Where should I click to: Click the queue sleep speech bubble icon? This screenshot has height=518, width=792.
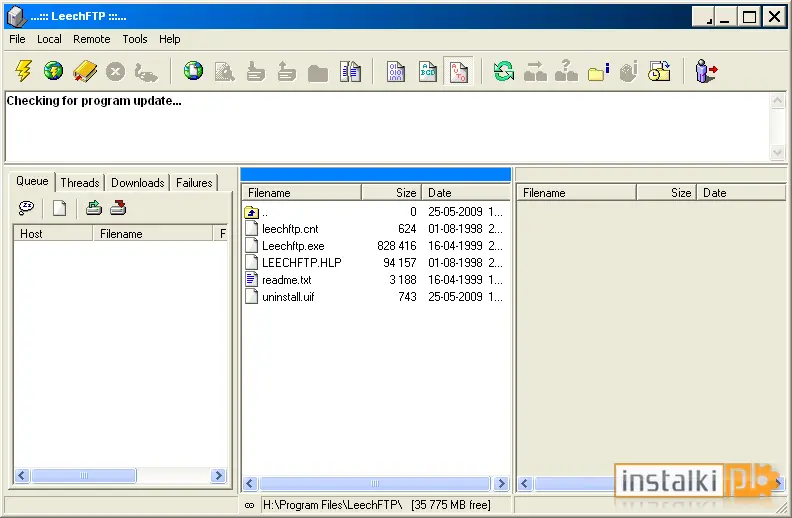[x=26, y=208]
